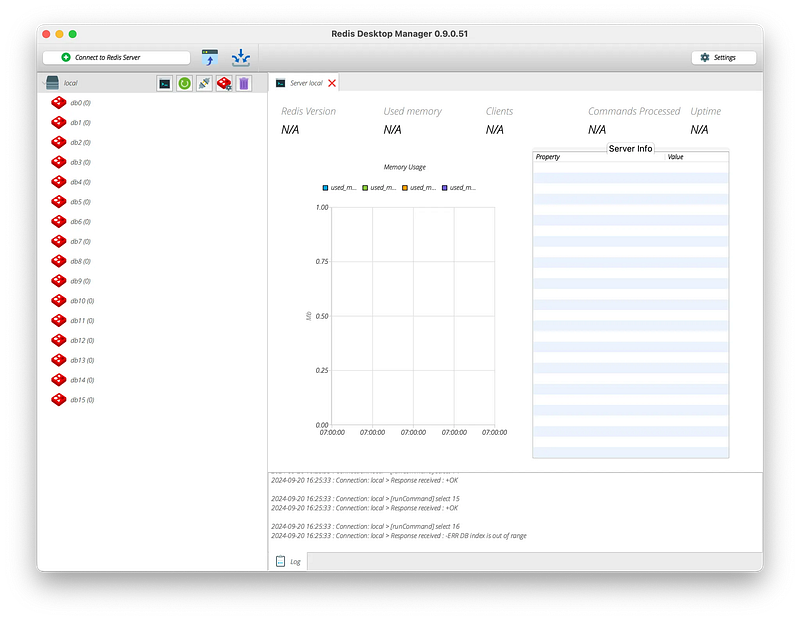Click the Clients label
Screen dimensions: 800x620
click(499, 111)
